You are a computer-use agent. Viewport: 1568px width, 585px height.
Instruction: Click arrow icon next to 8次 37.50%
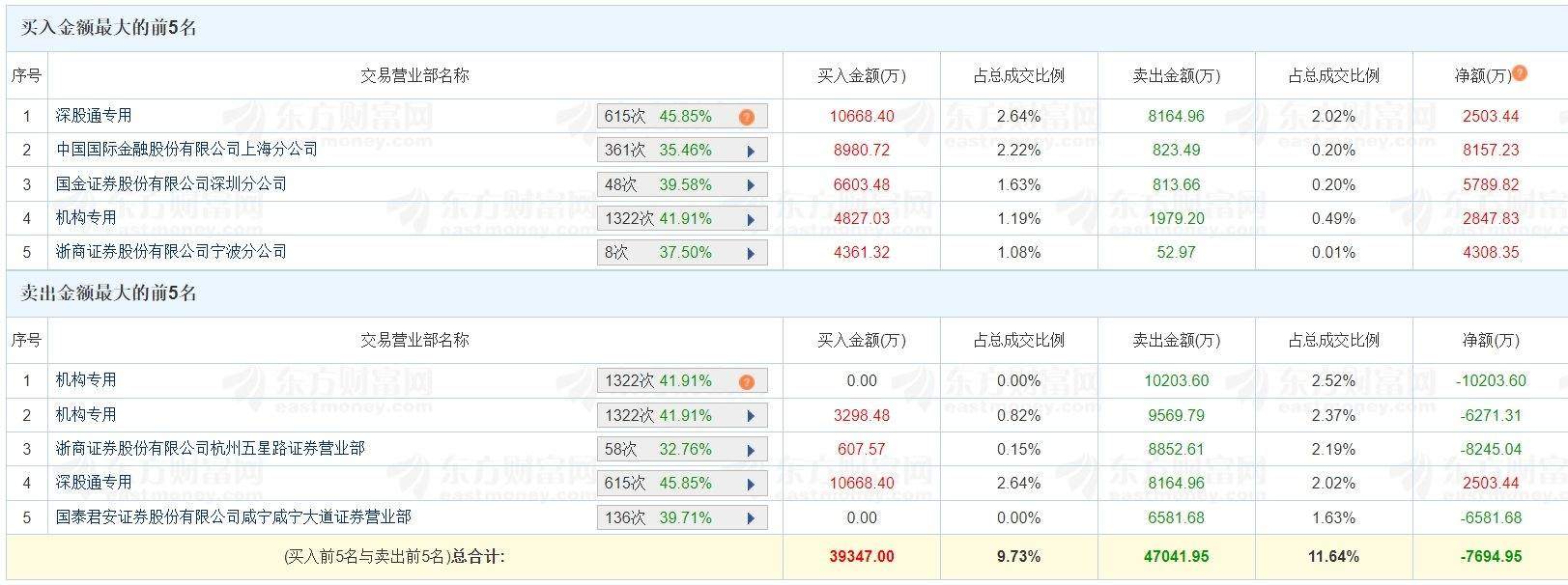751,253
